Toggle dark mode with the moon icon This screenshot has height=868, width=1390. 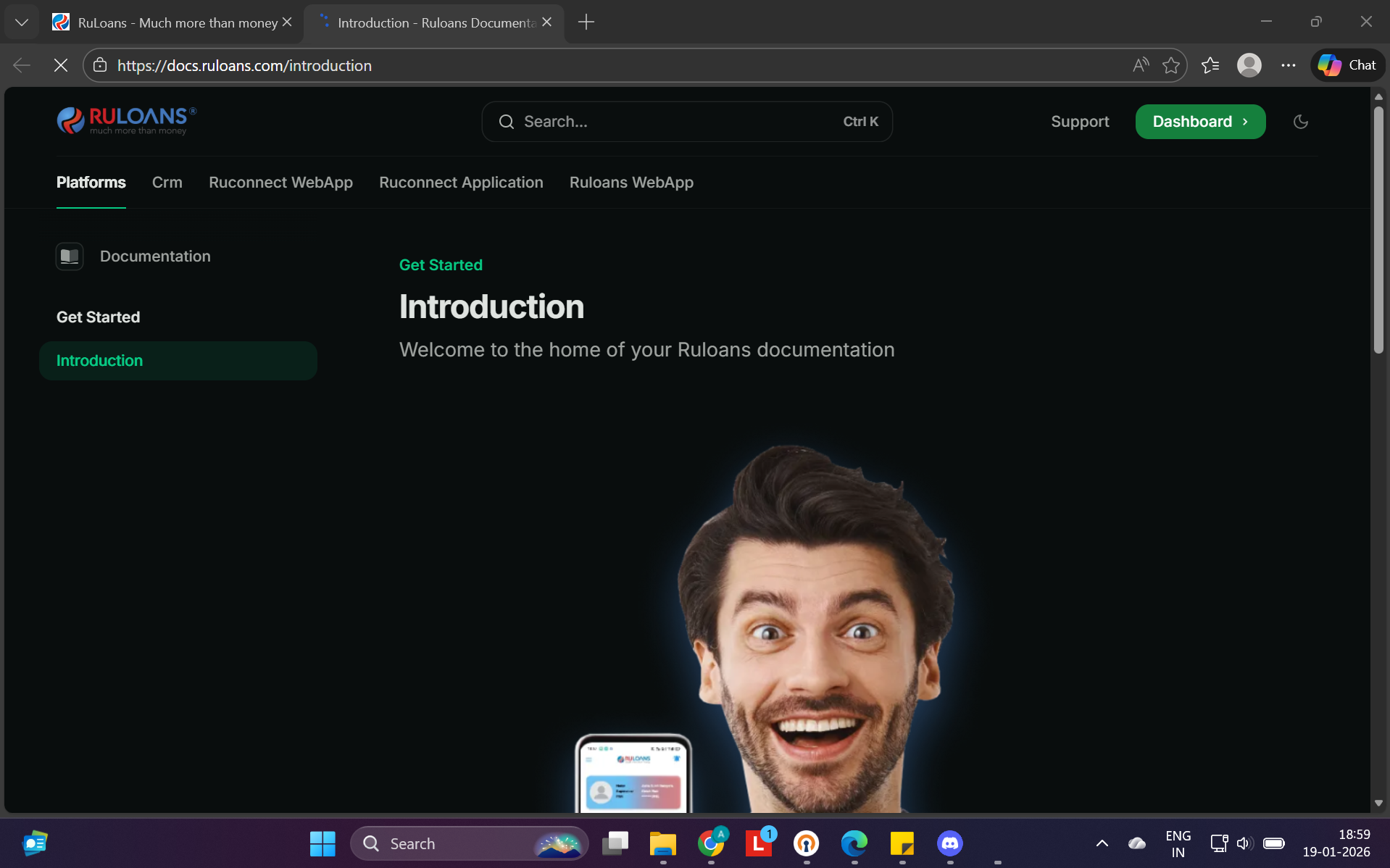[x=1300, y=122]
